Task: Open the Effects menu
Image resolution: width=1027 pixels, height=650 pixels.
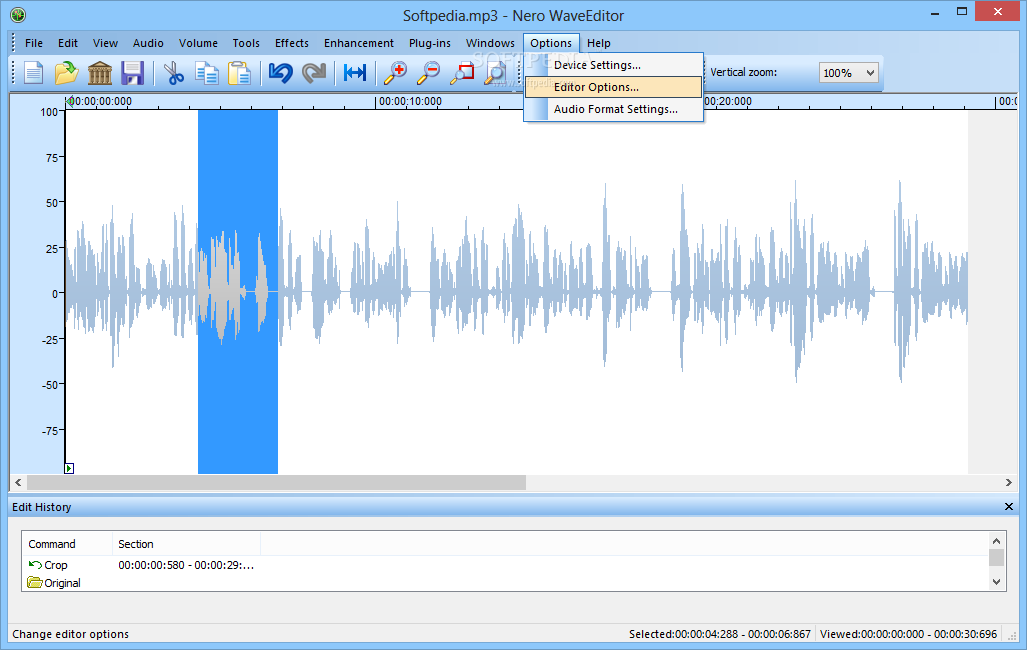Action: coord(291,43)
